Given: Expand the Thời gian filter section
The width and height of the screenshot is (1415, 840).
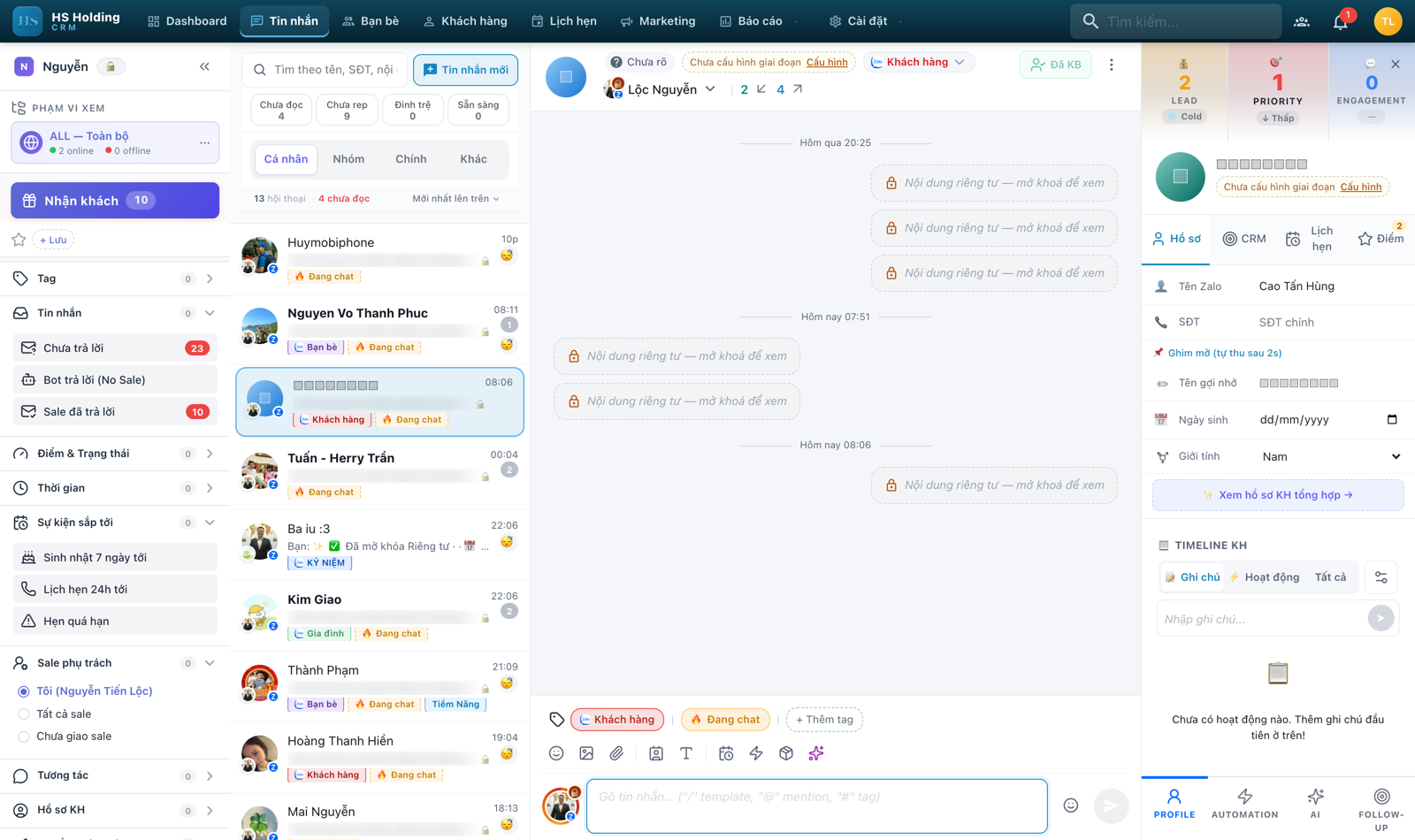Looking at the screenshot, I should [x=115, y=488].
